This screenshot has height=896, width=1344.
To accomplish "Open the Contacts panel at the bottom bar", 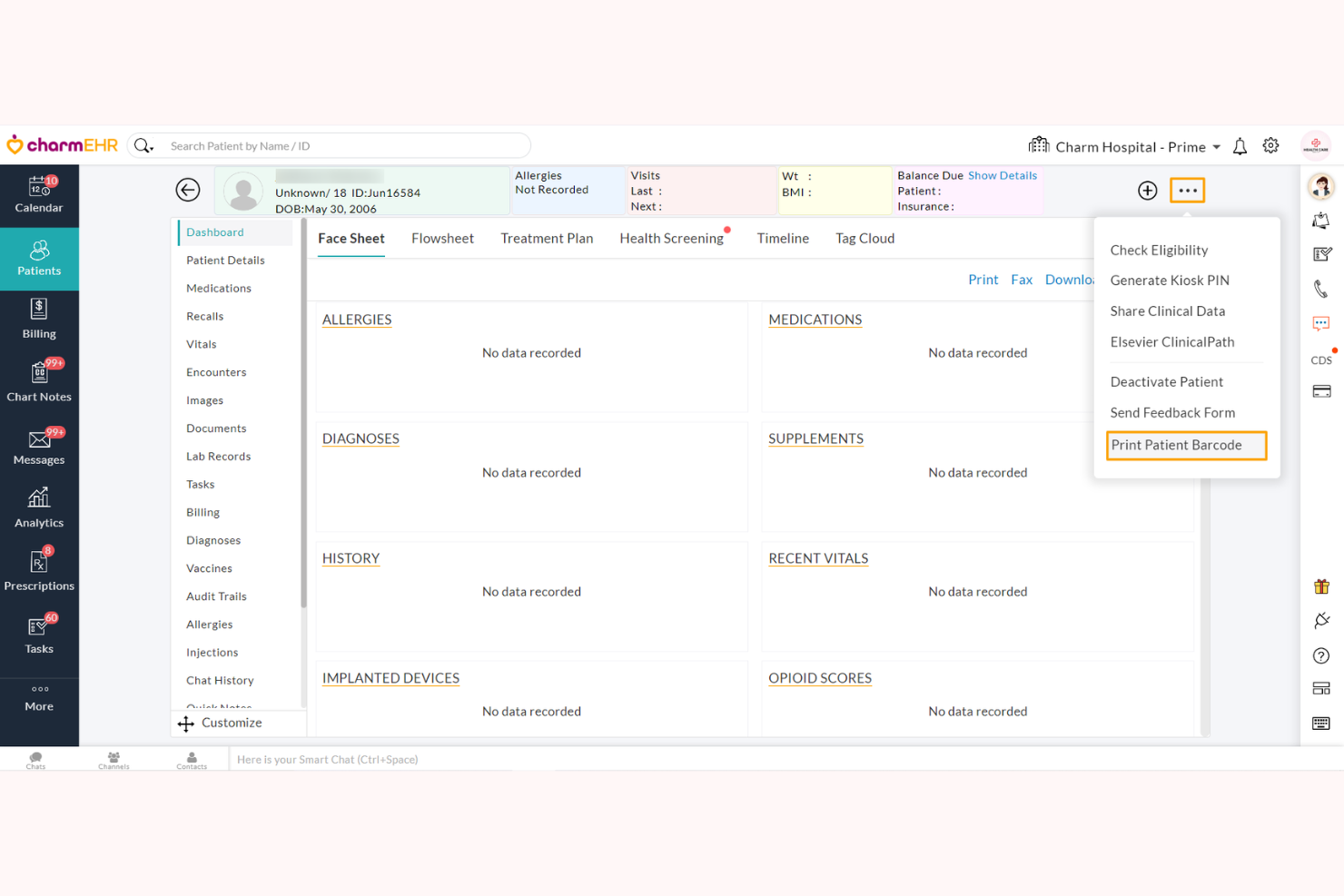I will 192,759.
